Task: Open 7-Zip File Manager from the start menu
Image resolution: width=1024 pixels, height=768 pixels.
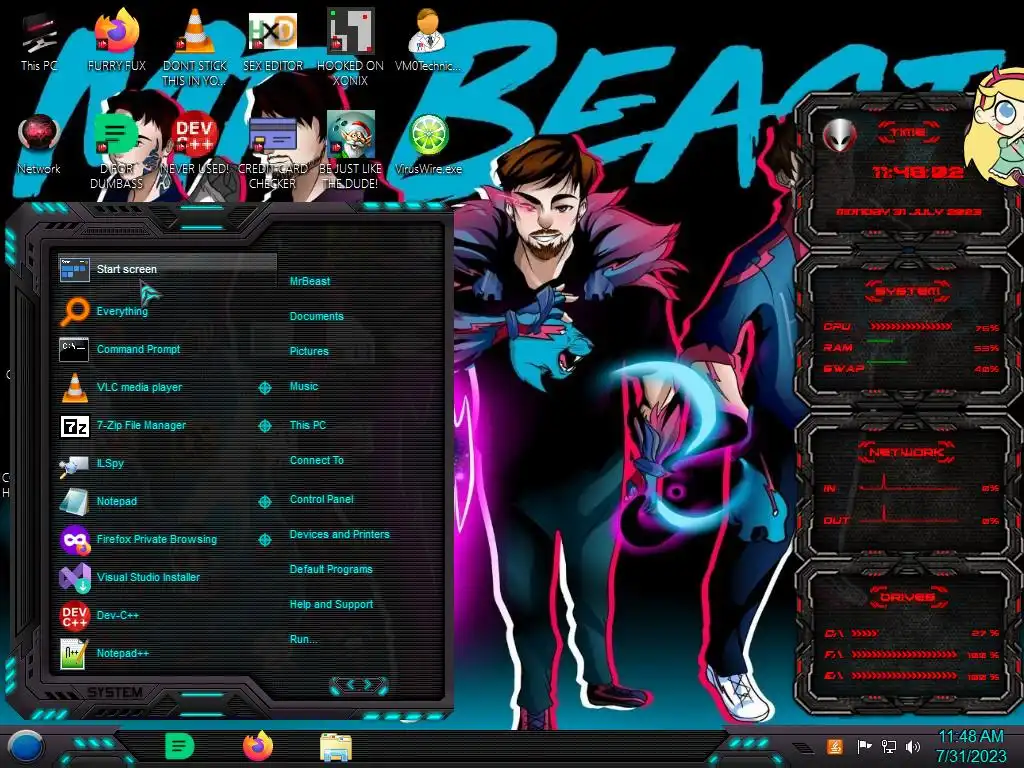Action: pyautogui.click(x=140, y=425)
